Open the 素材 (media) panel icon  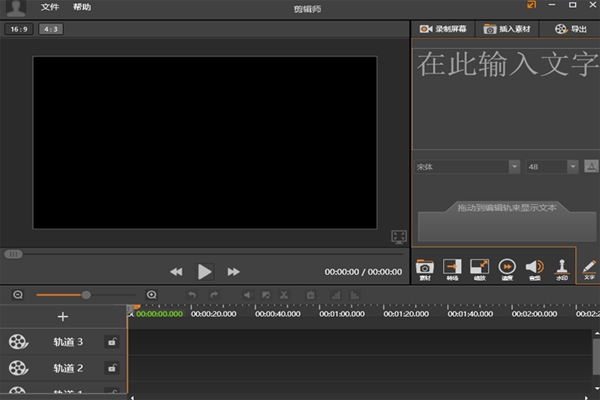[x=424, y=268]
